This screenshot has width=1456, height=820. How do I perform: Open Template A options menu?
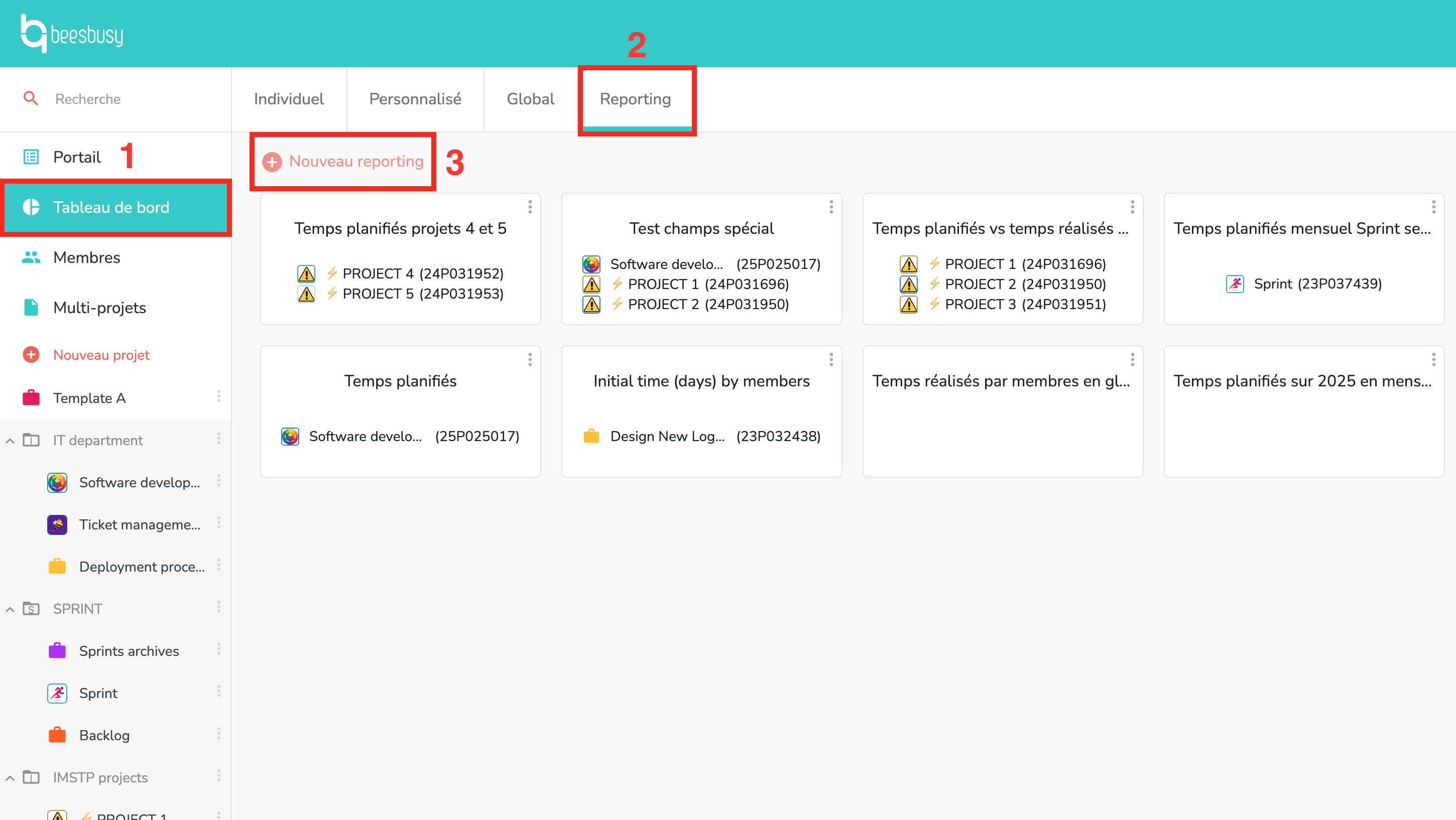point(219,397)
